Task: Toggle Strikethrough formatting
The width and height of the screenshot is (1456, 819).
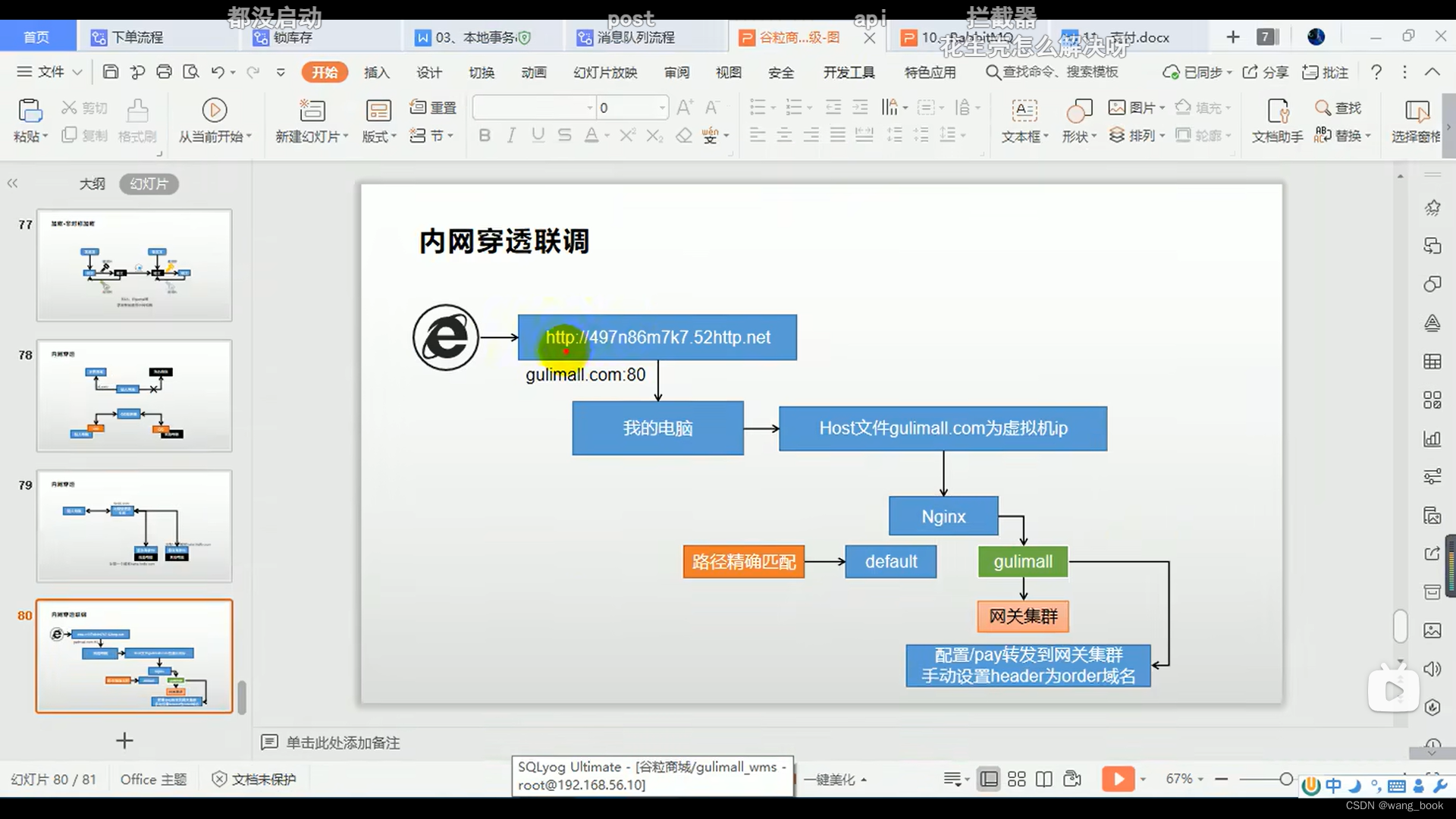Action: (x=564, y=136)
